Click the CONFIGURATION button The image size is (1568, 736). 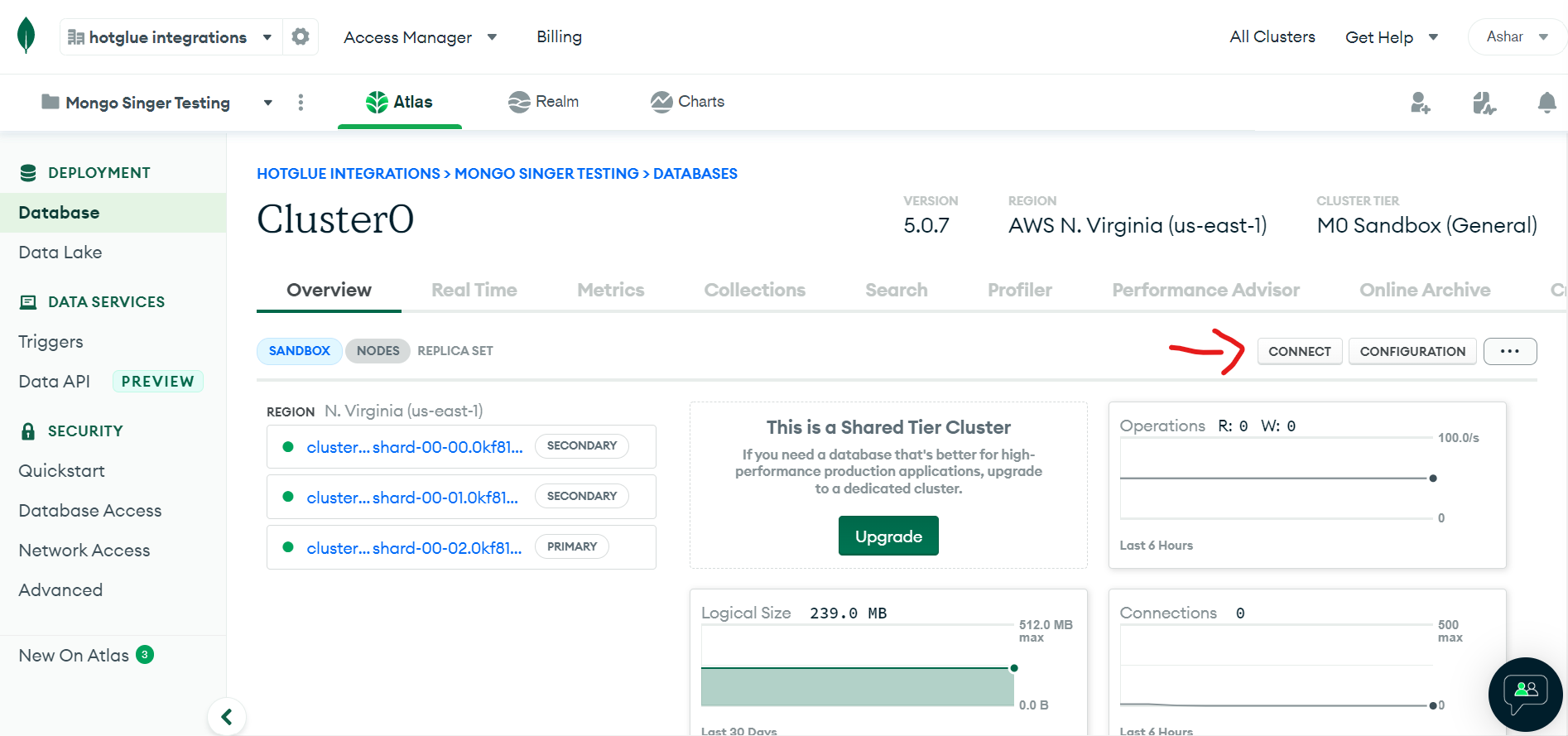point(1412,351)
